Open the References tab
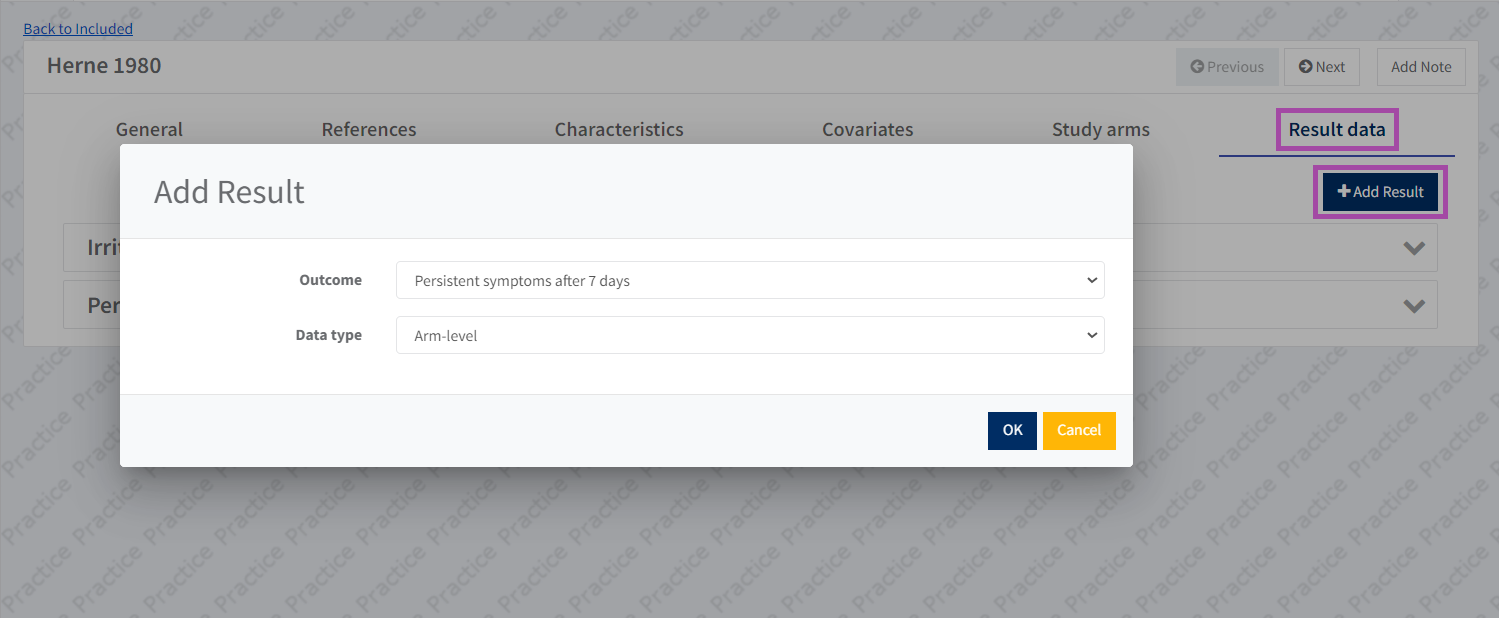Viewport: 1499px width, 618px height. tap(369, 130)
